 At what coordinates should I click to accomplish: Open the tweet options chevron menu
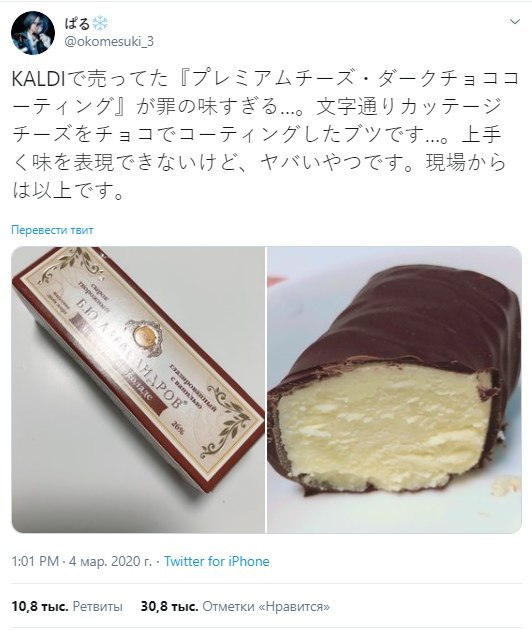tap(515, 22)
